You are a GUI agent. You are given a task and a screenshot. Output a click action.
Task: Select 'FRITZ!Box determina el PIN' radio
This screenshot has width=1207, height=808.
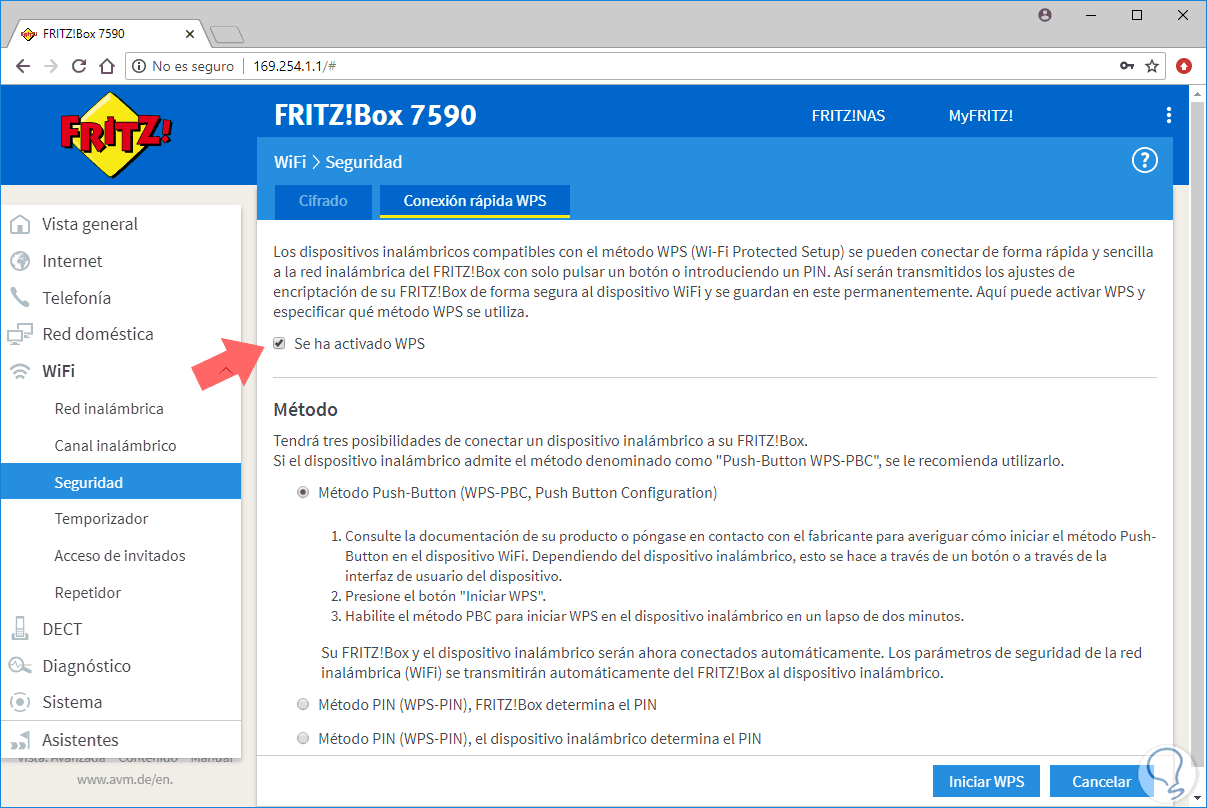303,705
